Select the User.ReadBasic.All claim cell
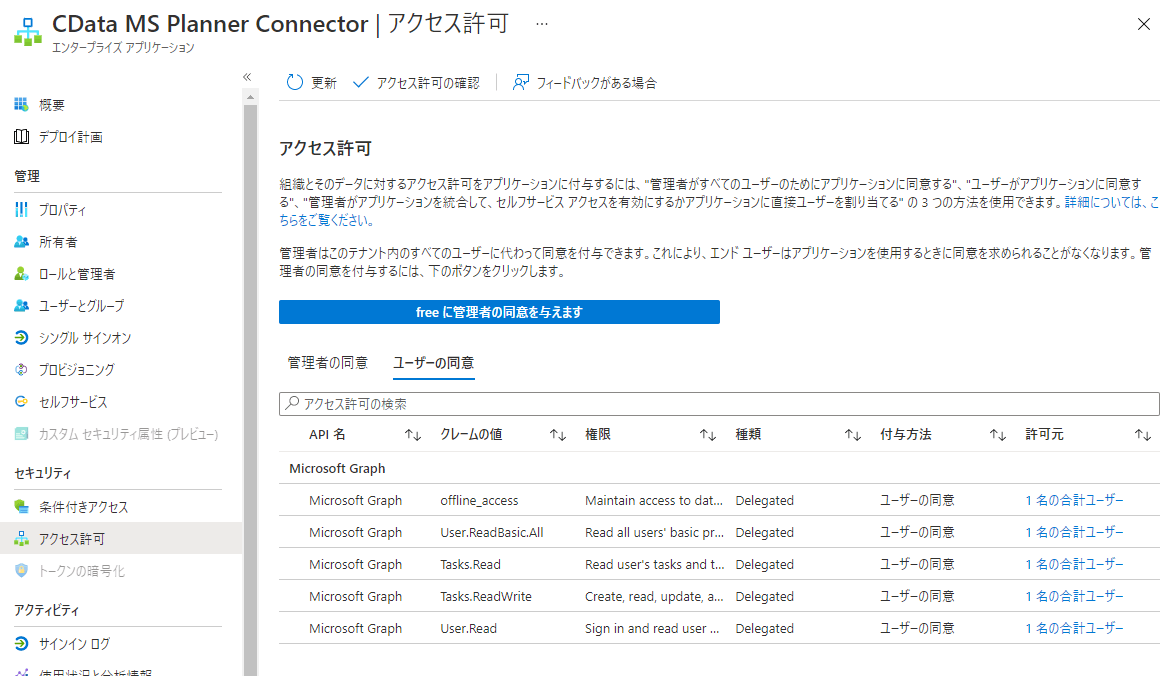The image size is (1168, 676). point(492,532)
